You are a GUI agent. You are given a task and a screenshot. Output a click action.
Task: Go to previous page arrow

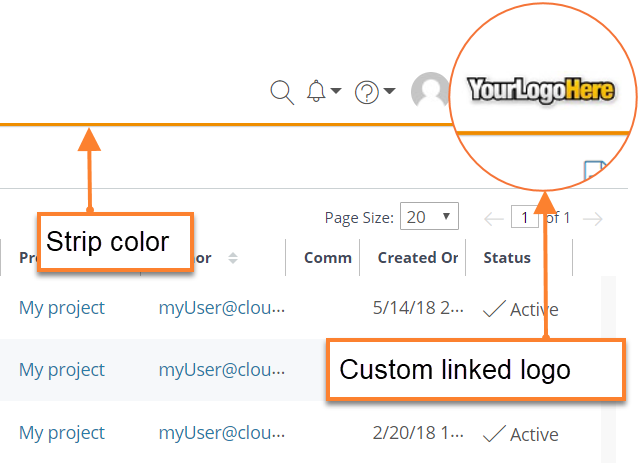pyautogui.click(x=494, y=219)
